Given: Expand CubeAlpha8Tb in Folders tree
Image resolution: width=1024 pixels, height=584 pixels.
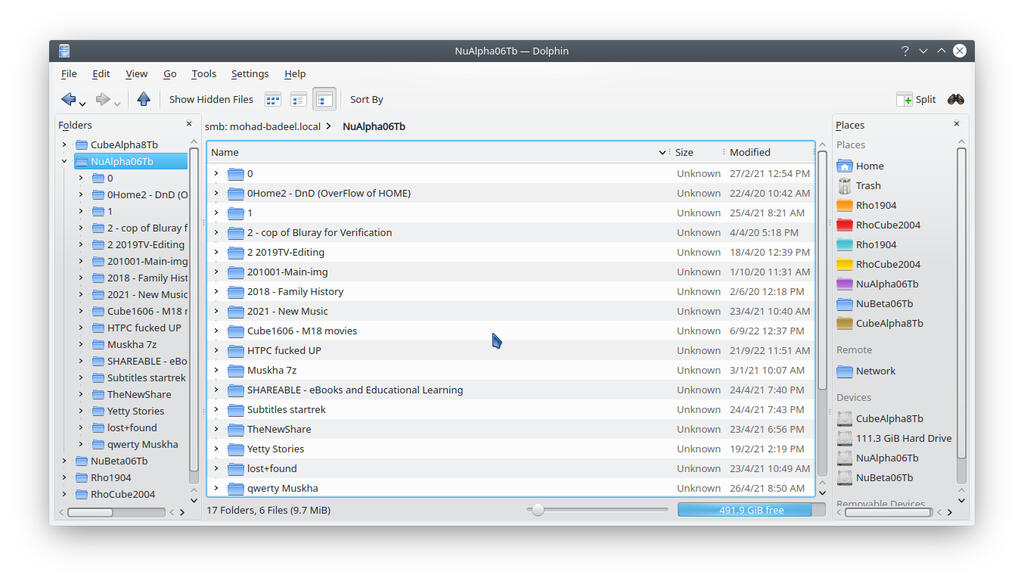Looking at the screenshot, I should [x=64, y=144].
